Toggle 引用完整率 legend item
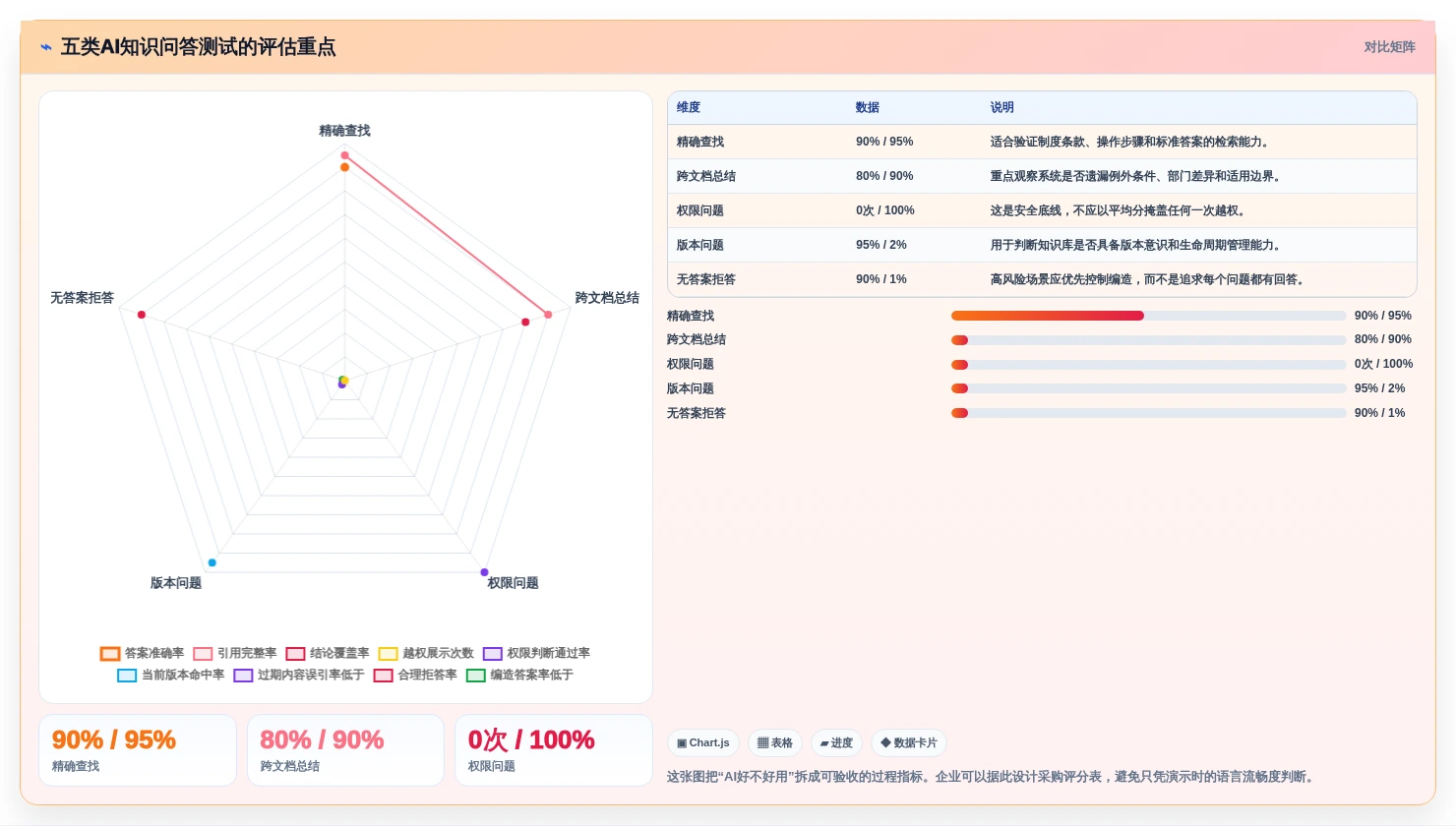This screenshot has height=826, width=1456. (235, 653)
